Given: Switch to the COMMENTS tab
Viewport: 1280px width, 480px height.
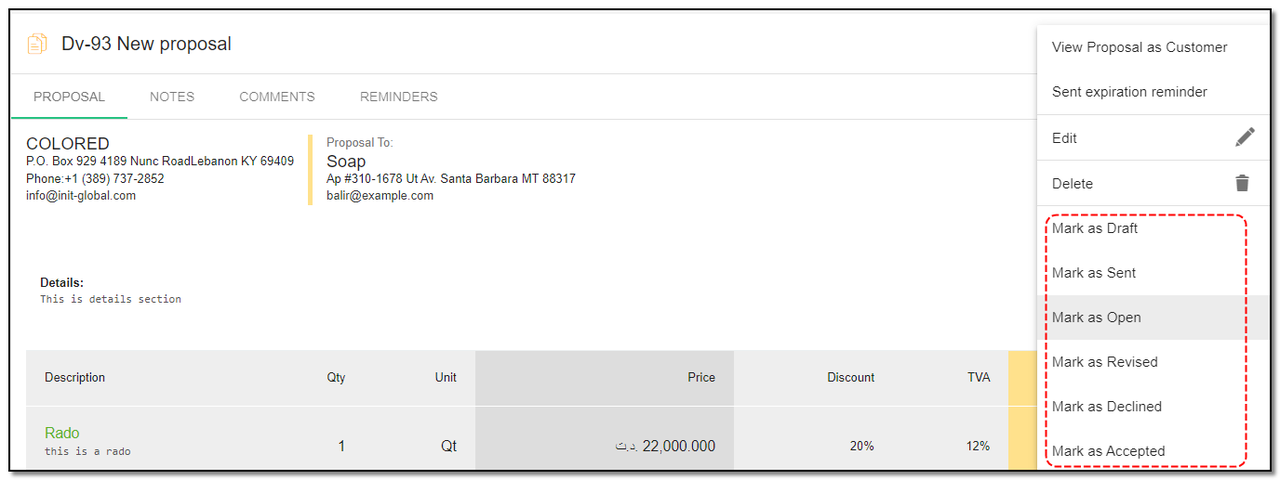Looking at the screenshot, I should (277, 97).
